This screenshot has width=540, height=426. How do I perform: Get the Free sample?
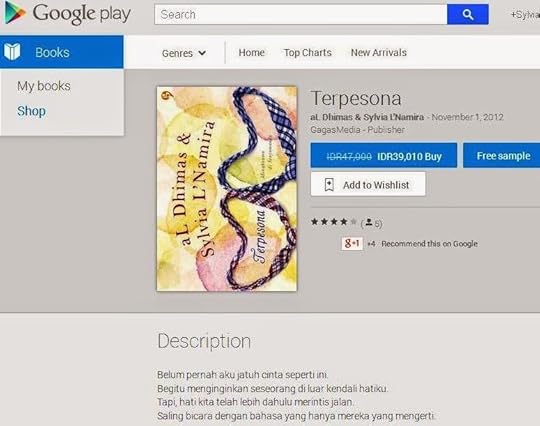pos(502,156)
